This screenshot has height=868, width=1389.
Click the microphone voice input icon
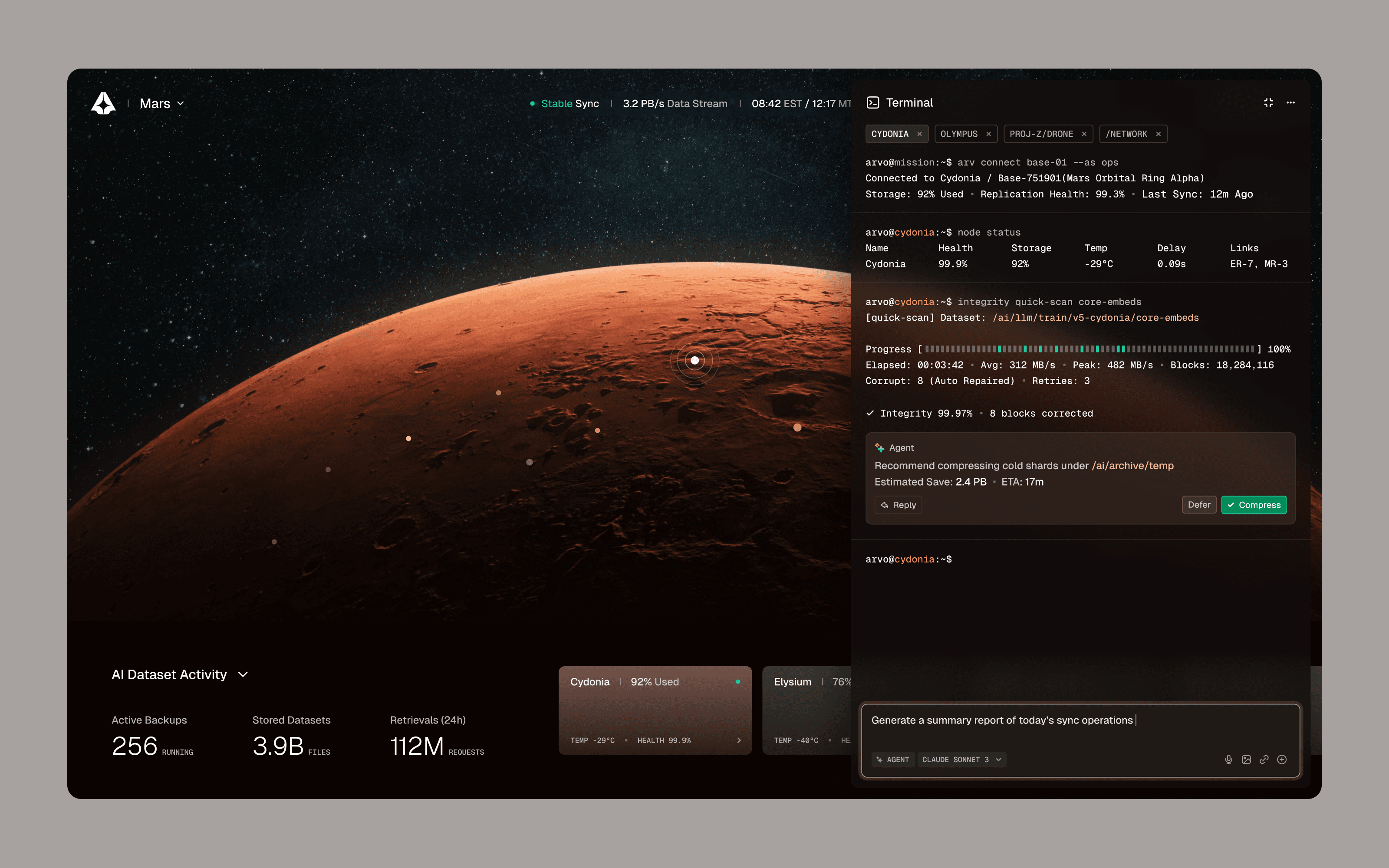1228,759
